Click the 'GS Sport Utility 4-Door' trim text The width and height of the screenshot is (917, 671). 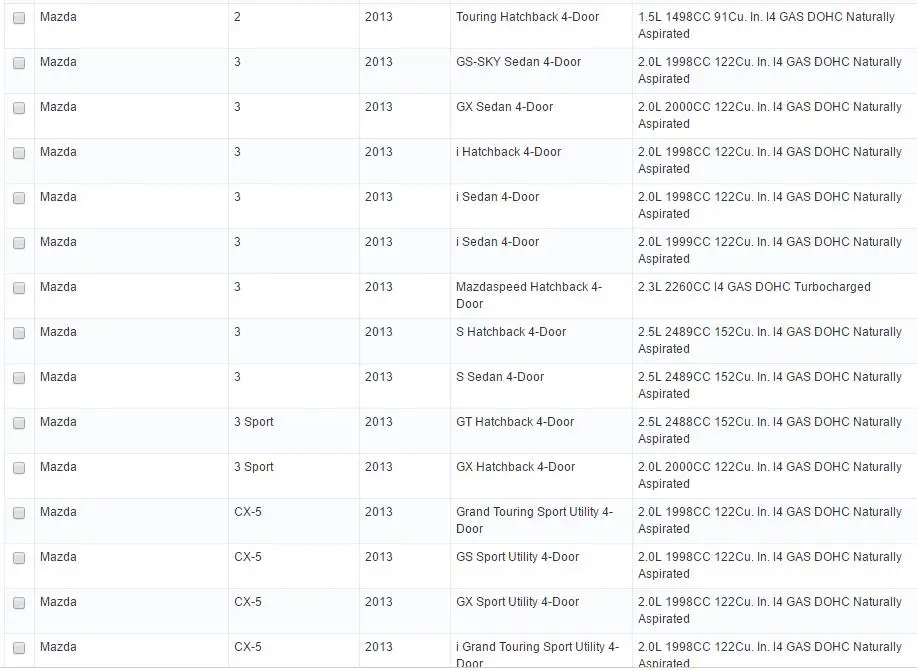tap(518, 558)
